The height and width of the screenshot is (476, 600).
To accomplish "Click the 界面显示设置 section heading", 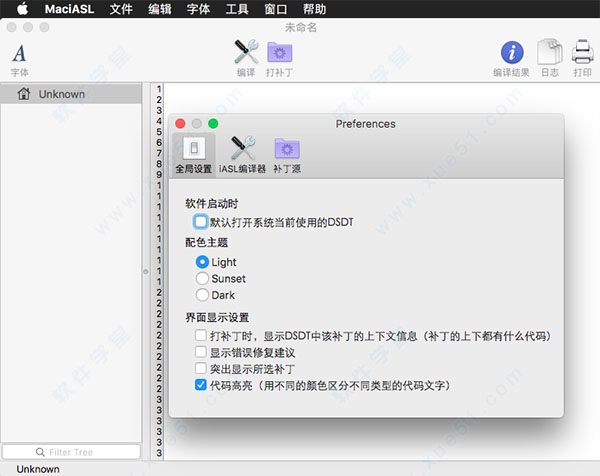I will coord(217,318).
